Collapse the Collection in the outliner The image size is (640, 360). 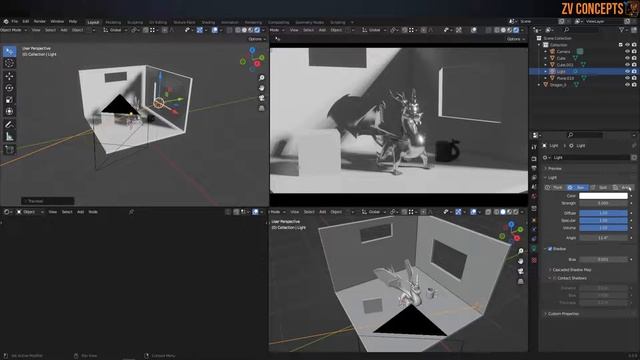point(539,45)
